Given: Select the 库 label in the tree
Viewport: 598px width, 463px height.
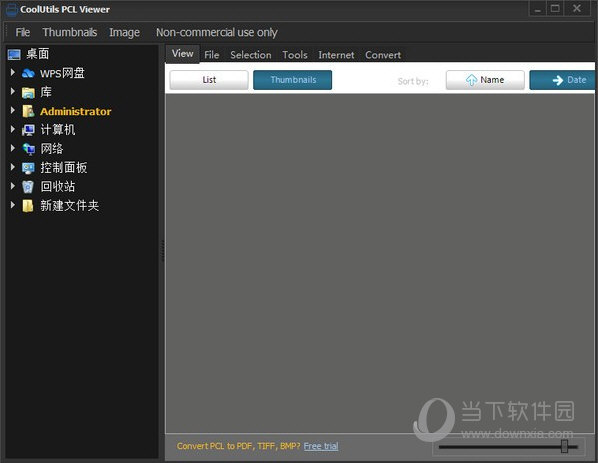Looking at the screenshot, I should coord(46,92).
